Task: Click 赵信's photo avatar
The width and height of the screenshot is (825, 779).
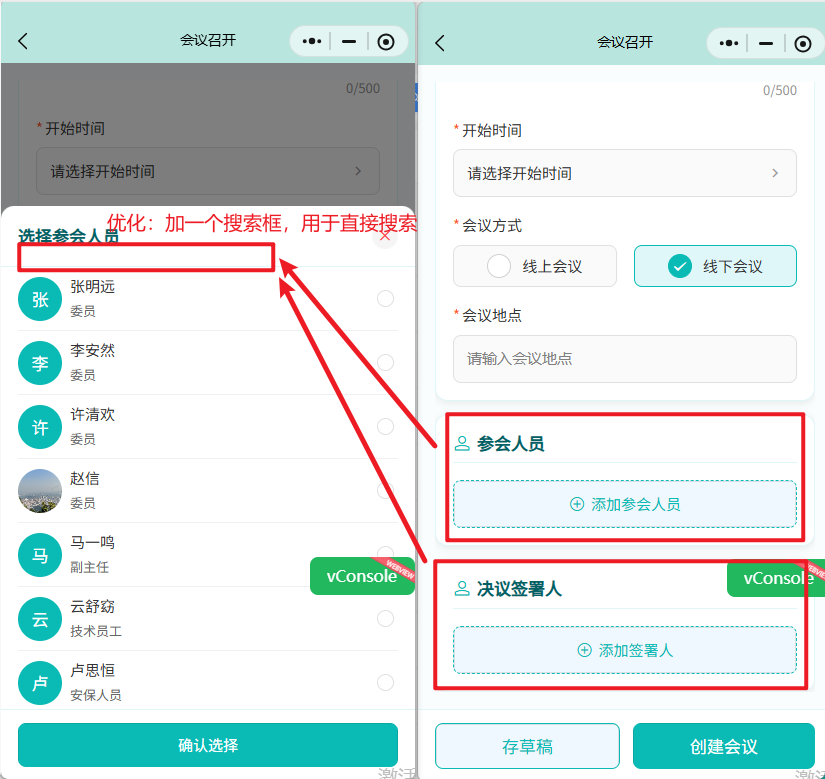Action: [x=40, y=491]
